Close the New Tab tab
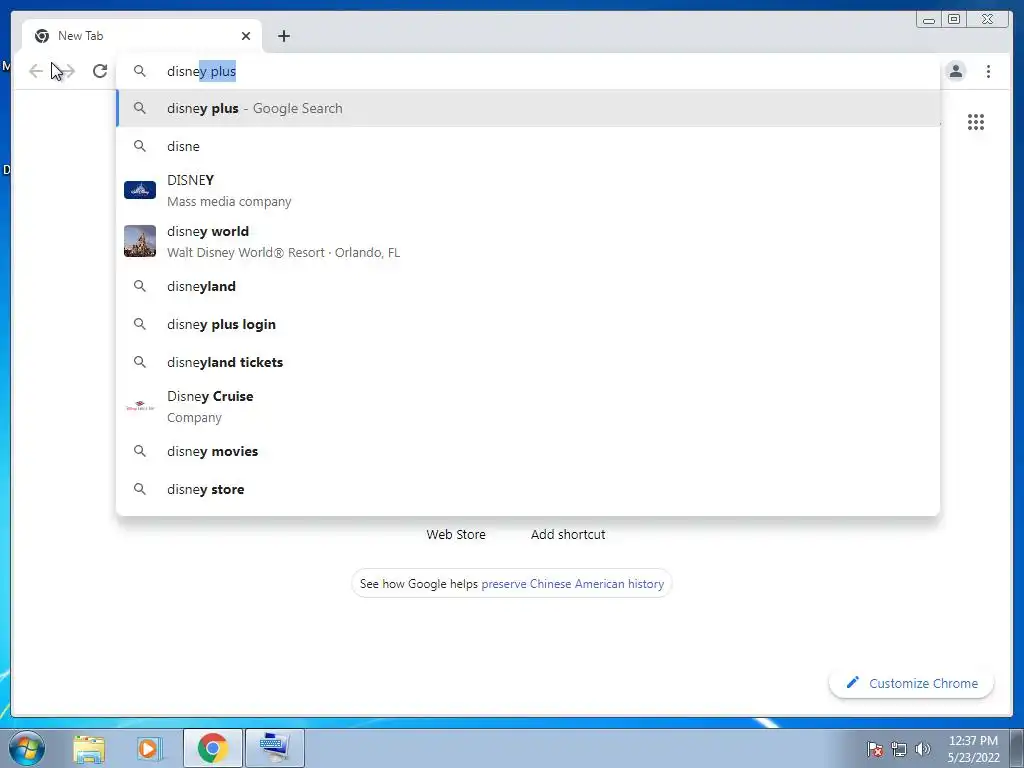The width and height of the screenshot is (1024, 768). (x=246, y=36)
